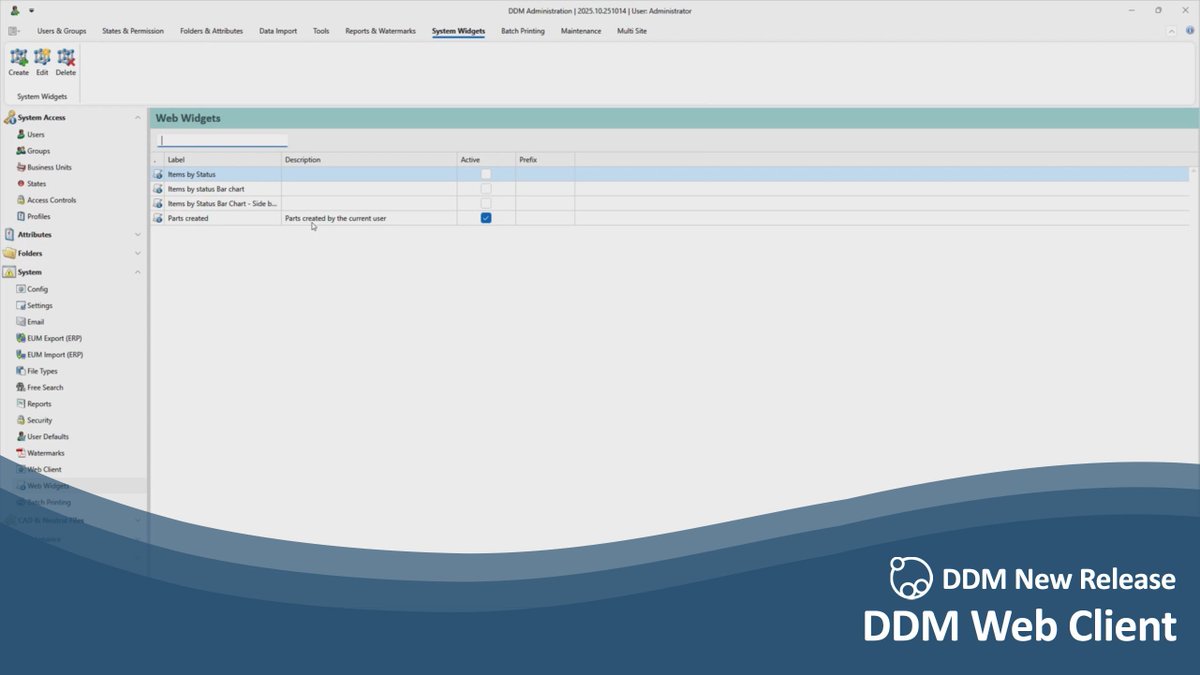Screen dimensions: 1200x675
Task: Open the Folders & Attributes tab
Action: point(211,31)
